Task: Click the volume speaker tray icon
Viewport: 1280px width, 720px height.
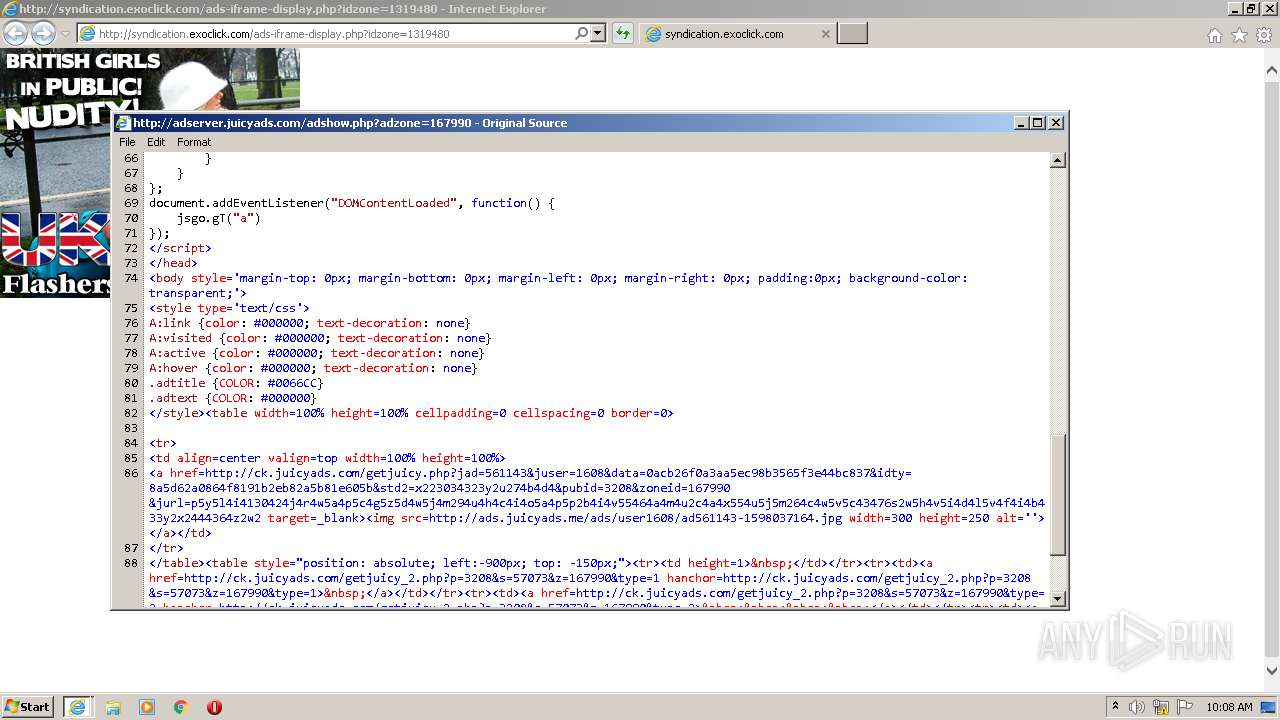Action: click(1137, 707)
